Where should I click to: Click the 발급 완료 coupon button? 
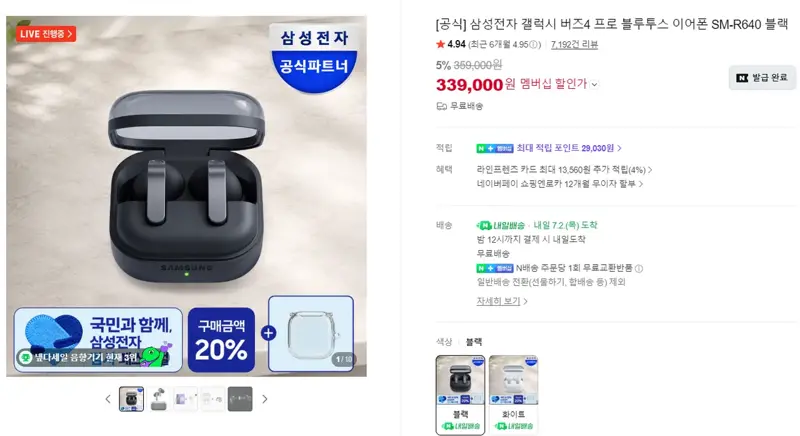(x=762, y=78)
